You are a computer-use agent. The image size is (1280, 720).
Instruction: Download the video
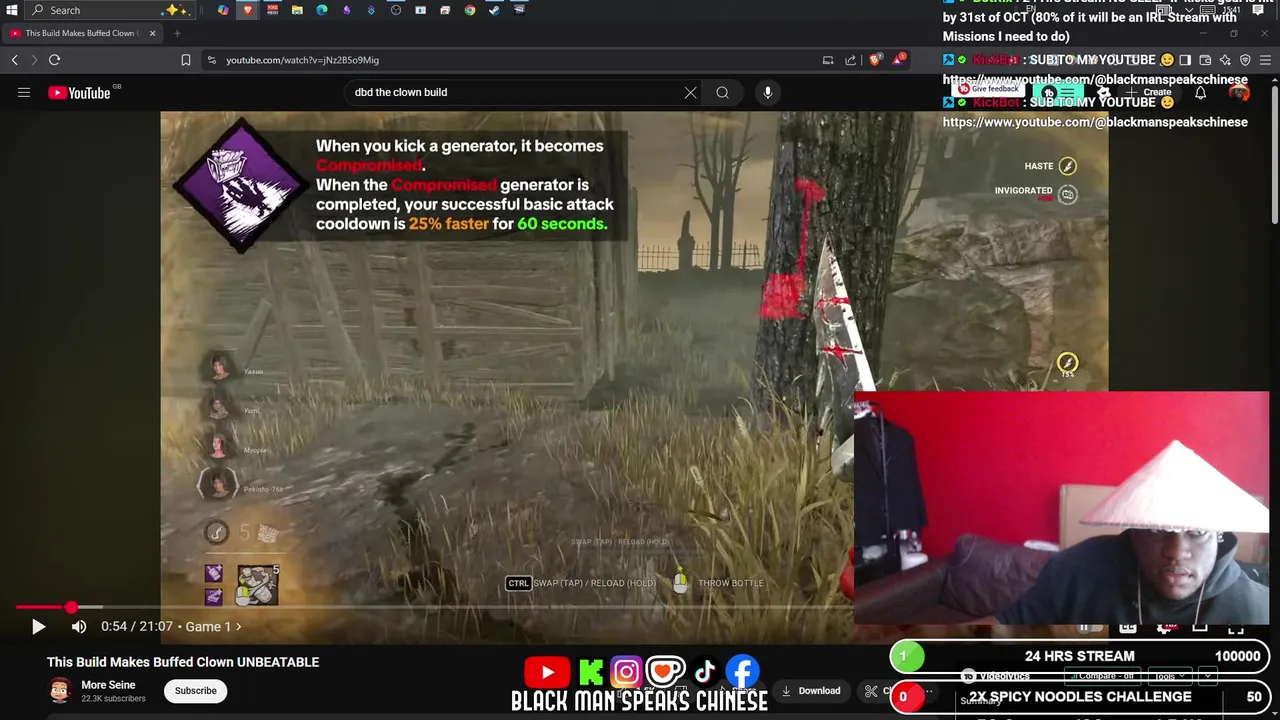[x=811, y=691]
